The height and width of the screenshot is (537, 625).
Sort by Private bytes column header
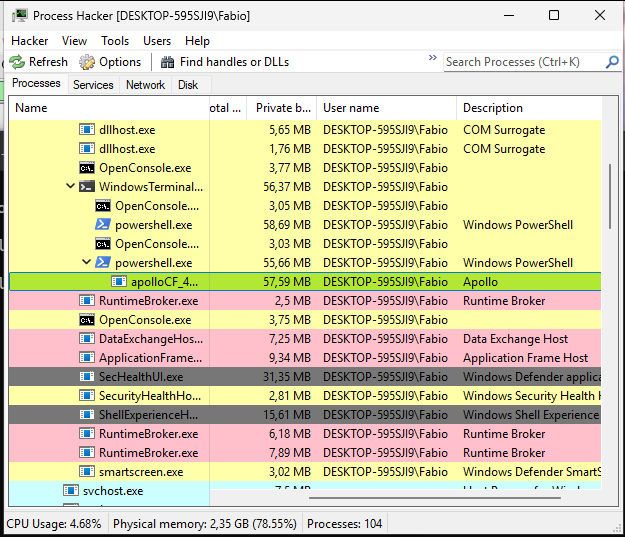[282, 108]
